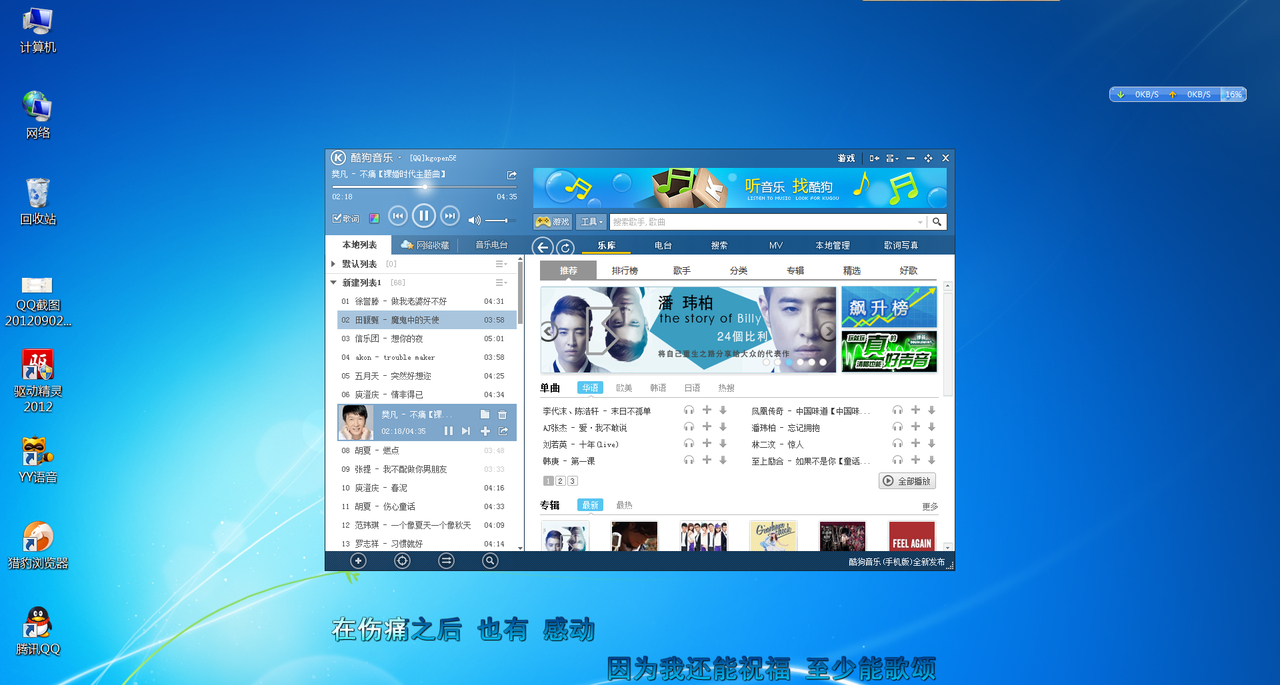Open the 歌词写真 navigation tab
1280x685 pixels.
(x=900, y=245)
